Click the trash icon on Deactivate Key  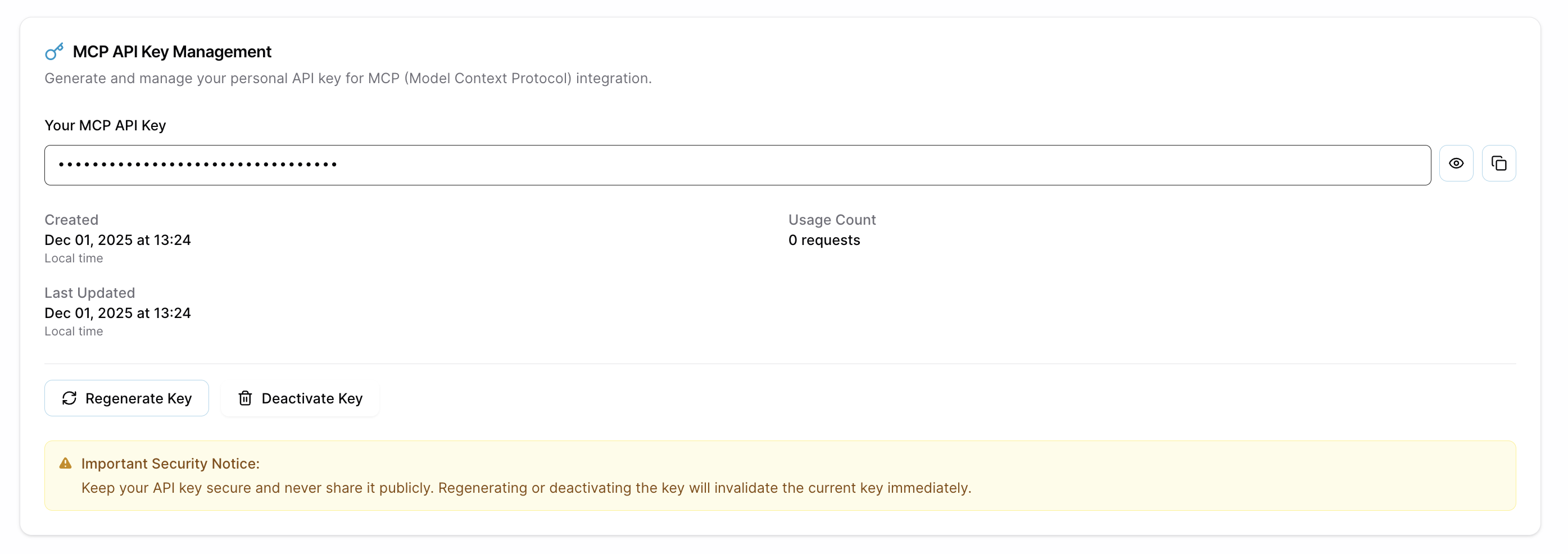point(244,398)
